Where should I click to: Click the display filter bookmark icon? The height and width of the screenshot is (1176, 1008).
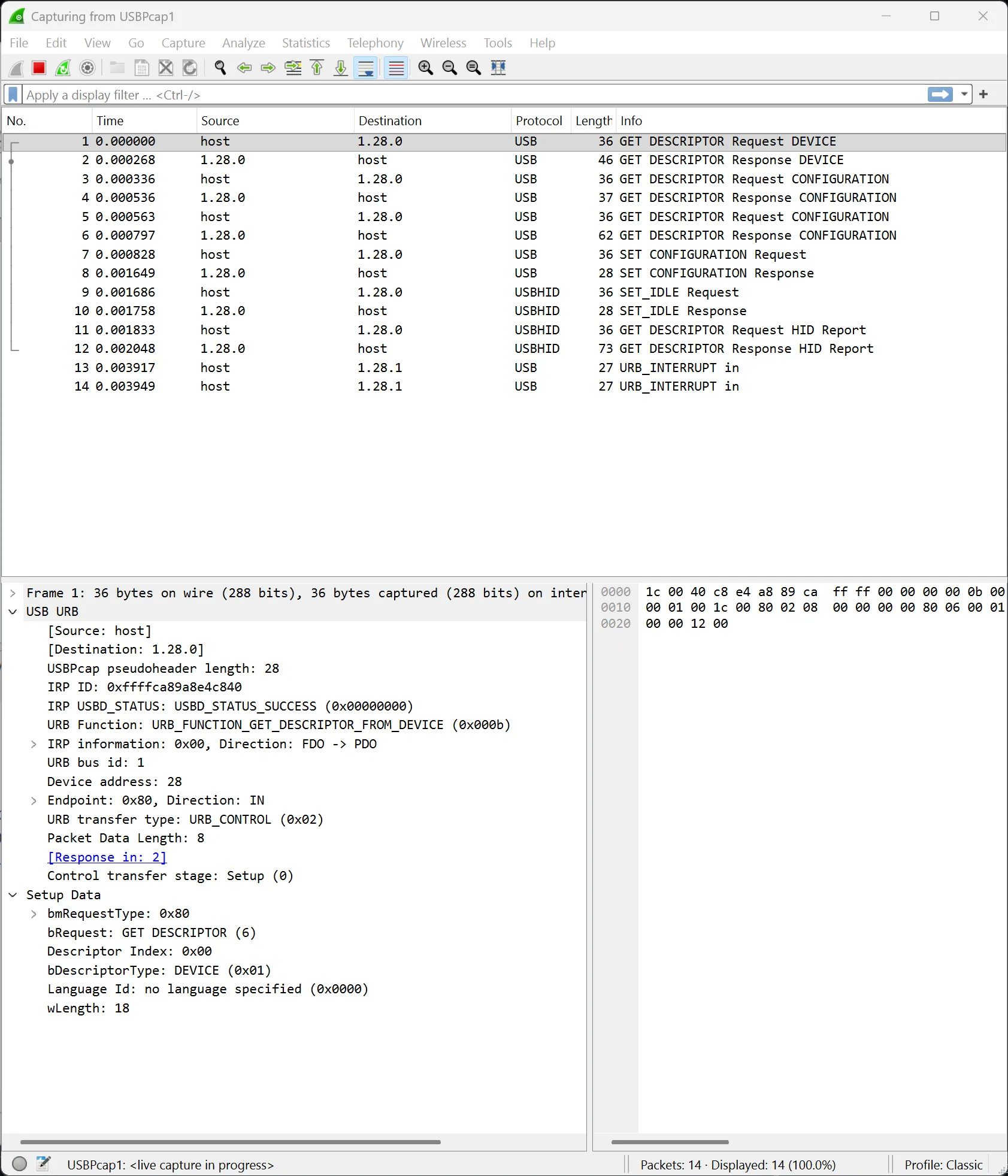pyautogui.click(x=13, y=95)
